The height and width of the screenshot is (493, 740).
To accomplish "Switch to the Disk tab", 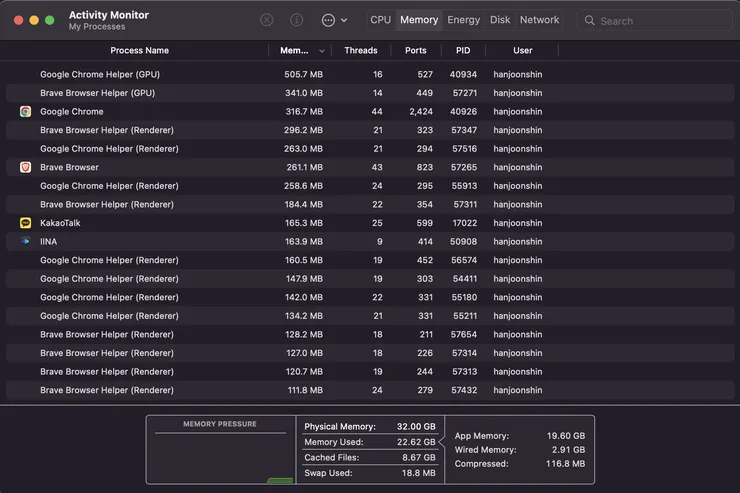I will click(500, 20).
